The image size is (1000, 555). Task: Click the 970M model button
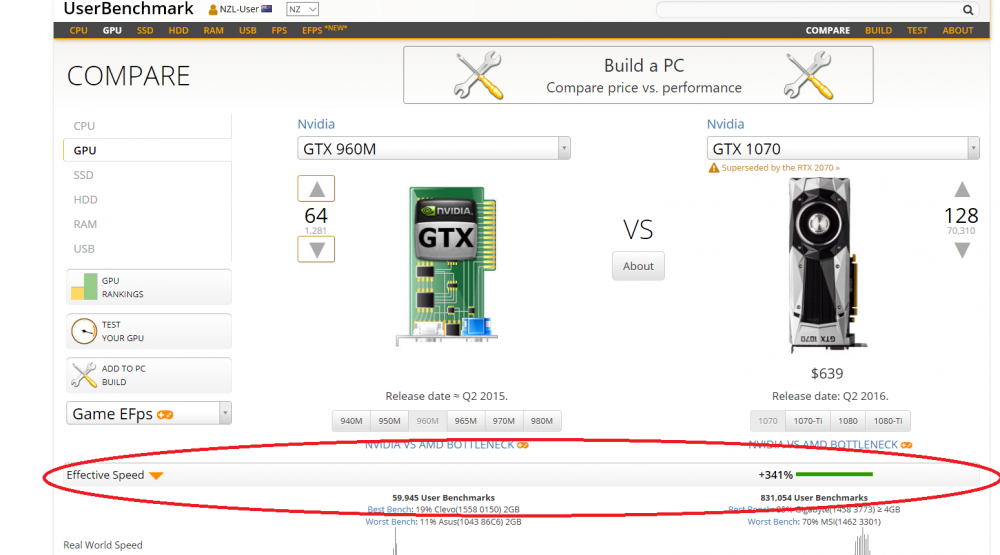click(504, 421)
